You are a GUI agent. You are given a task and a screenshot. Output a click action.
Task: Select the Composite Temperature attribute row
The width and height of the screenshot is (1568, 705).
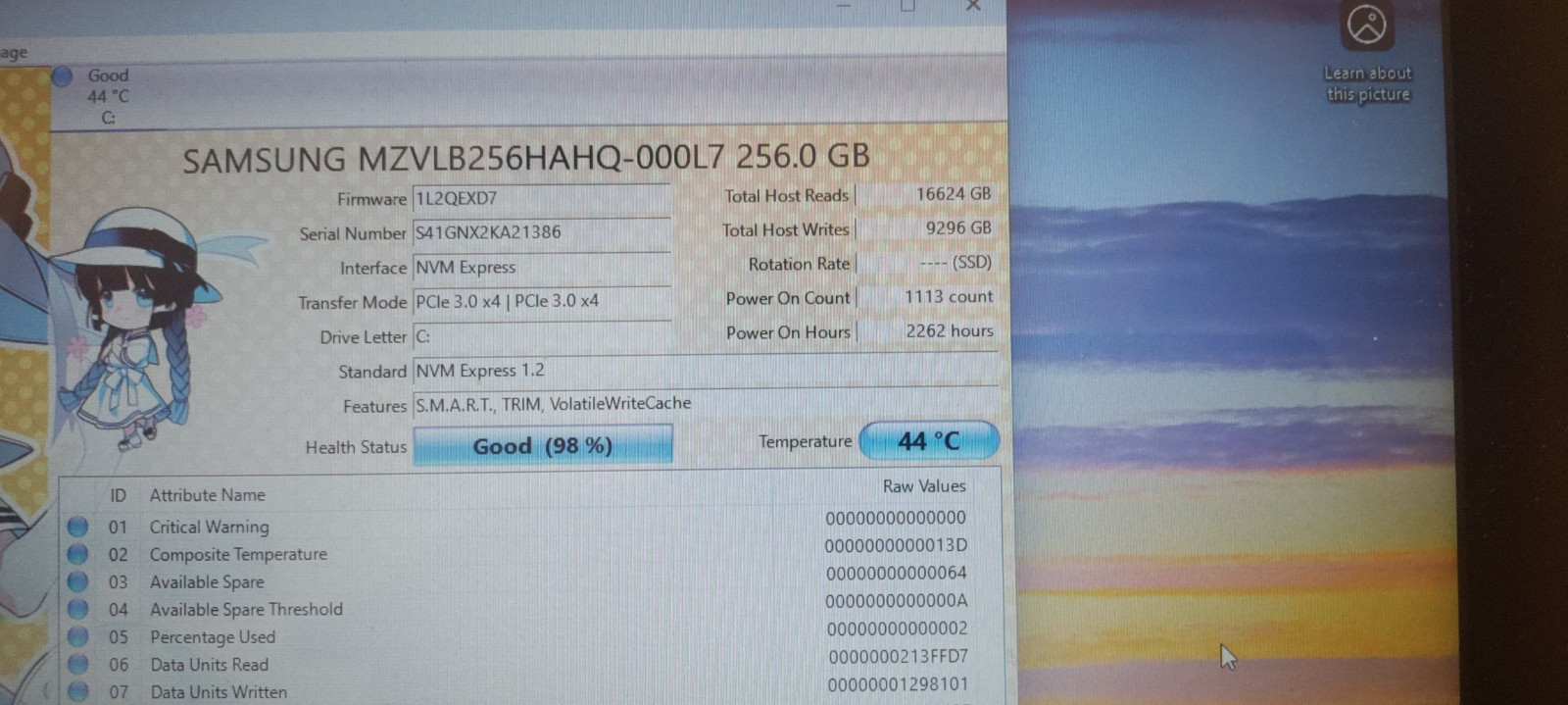(x=529, y=552)
